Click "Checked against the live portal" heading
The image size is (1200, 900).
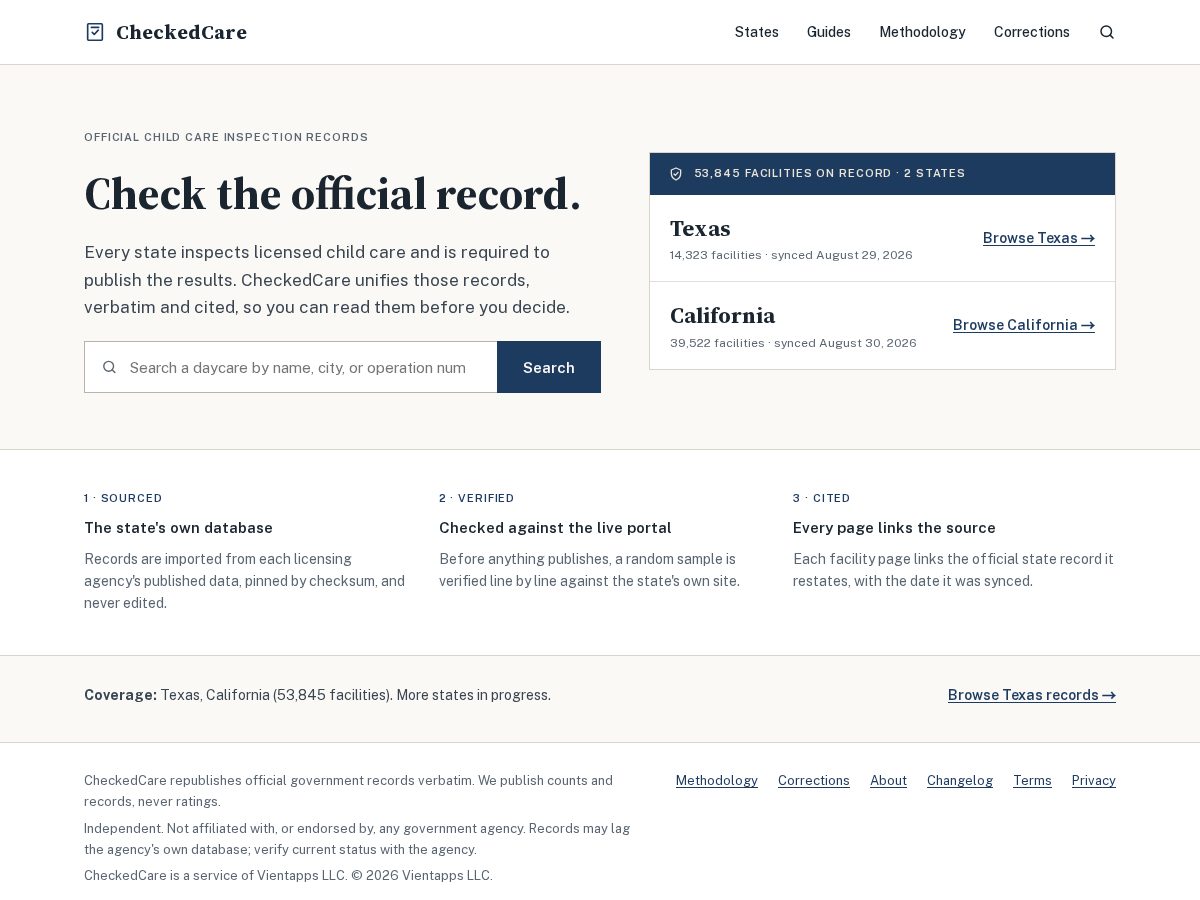click(x=555, y=528)
